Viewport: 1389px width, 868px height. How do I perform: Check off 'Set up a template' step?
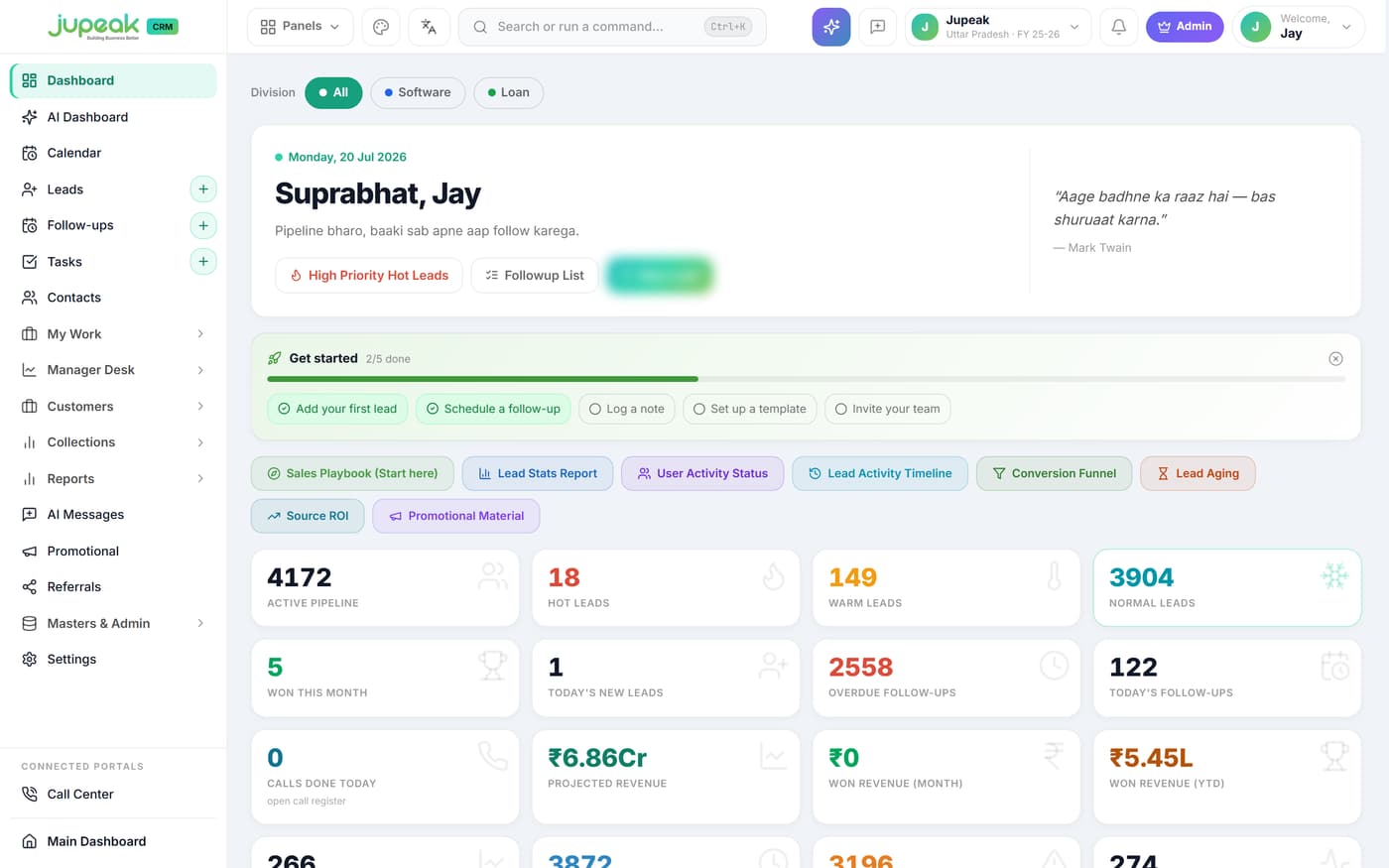coord(750,409)
